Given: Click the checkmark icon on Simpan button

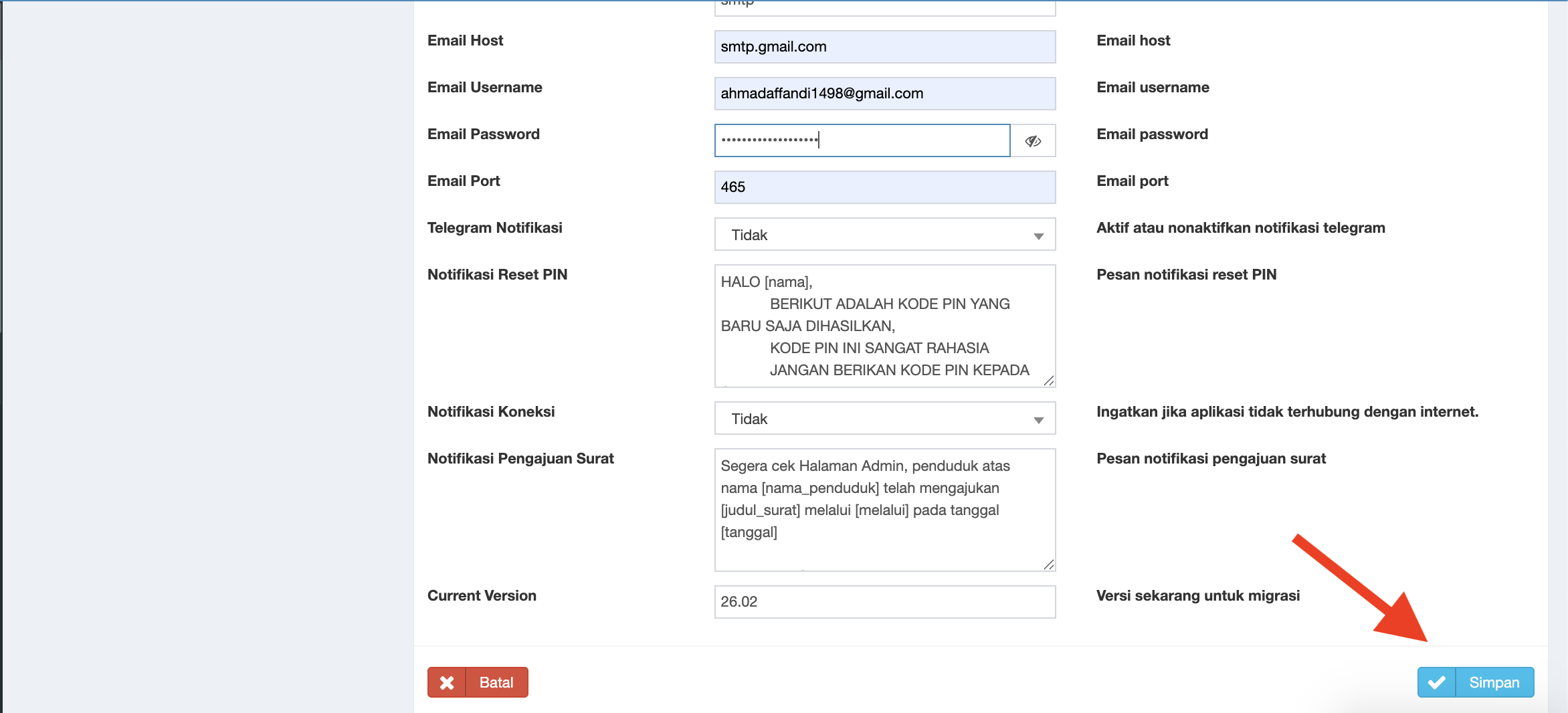Looking at the screenshot, I should 1436,682.
